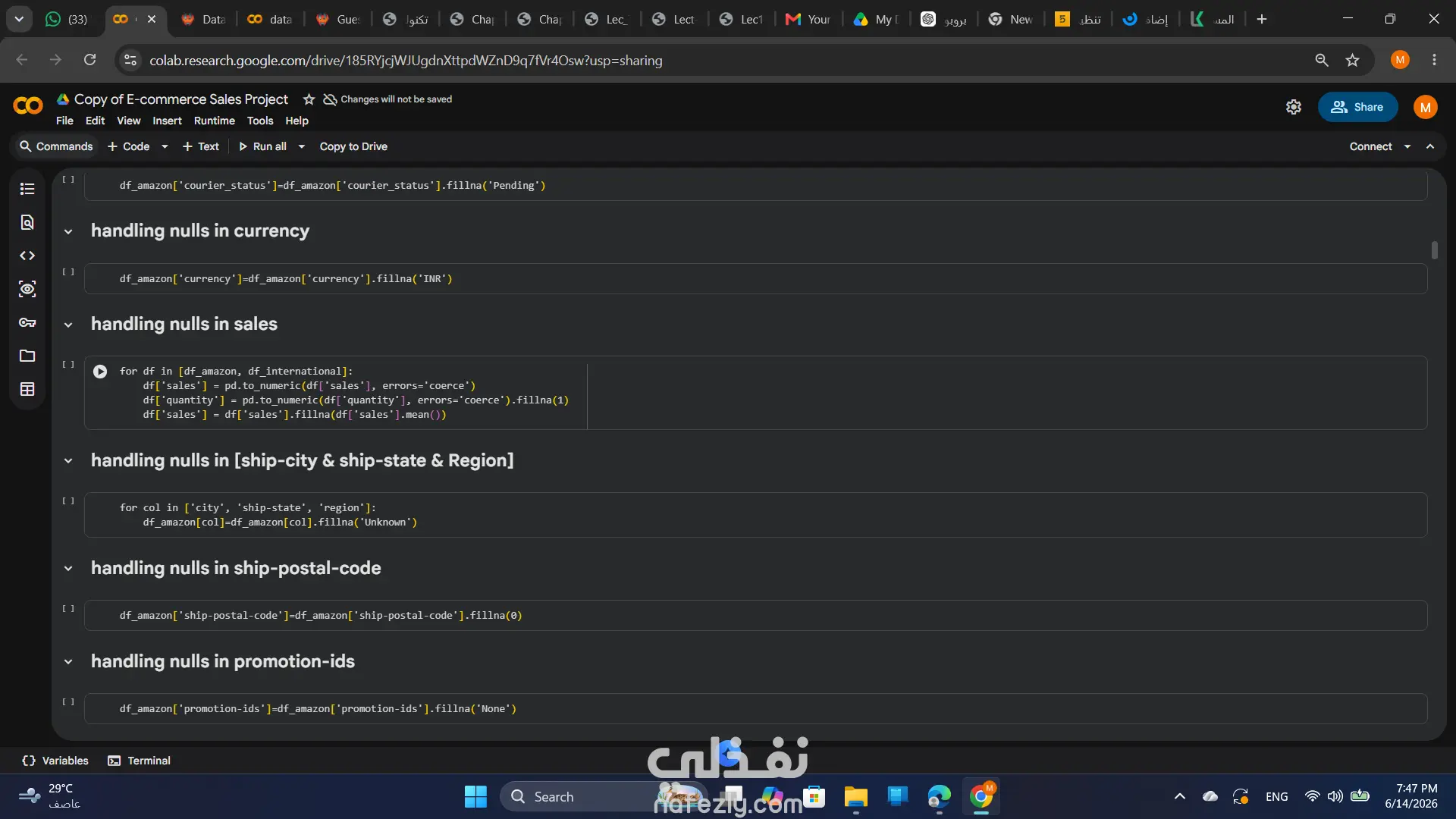
Task: Reload the browser page
Action: [x=89, y=60]
